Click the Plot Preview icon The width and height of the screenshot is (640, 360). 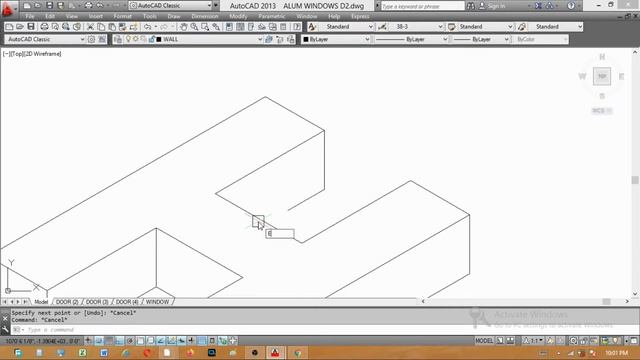point(55,27)
